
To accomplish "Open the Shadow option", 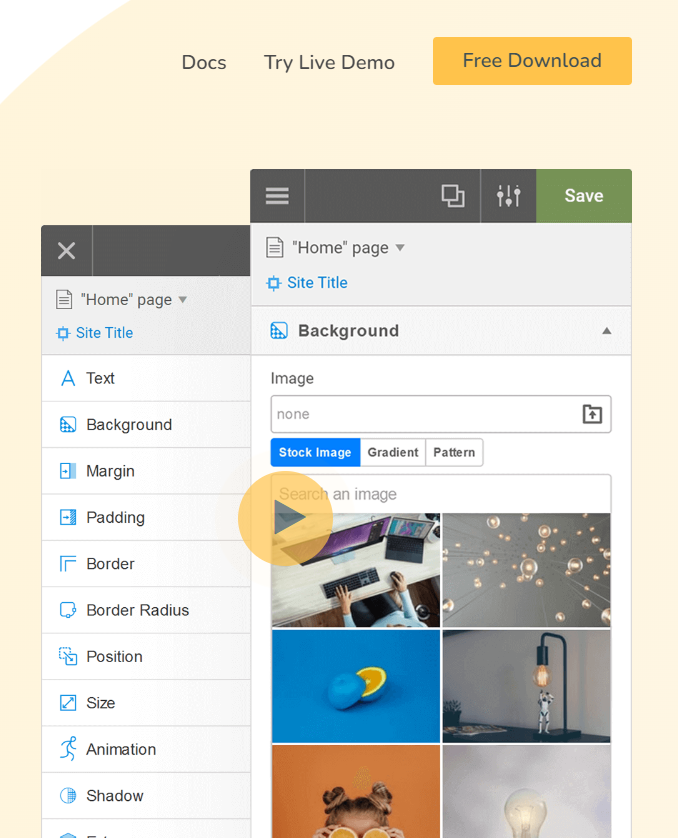I will pos(146,796).
